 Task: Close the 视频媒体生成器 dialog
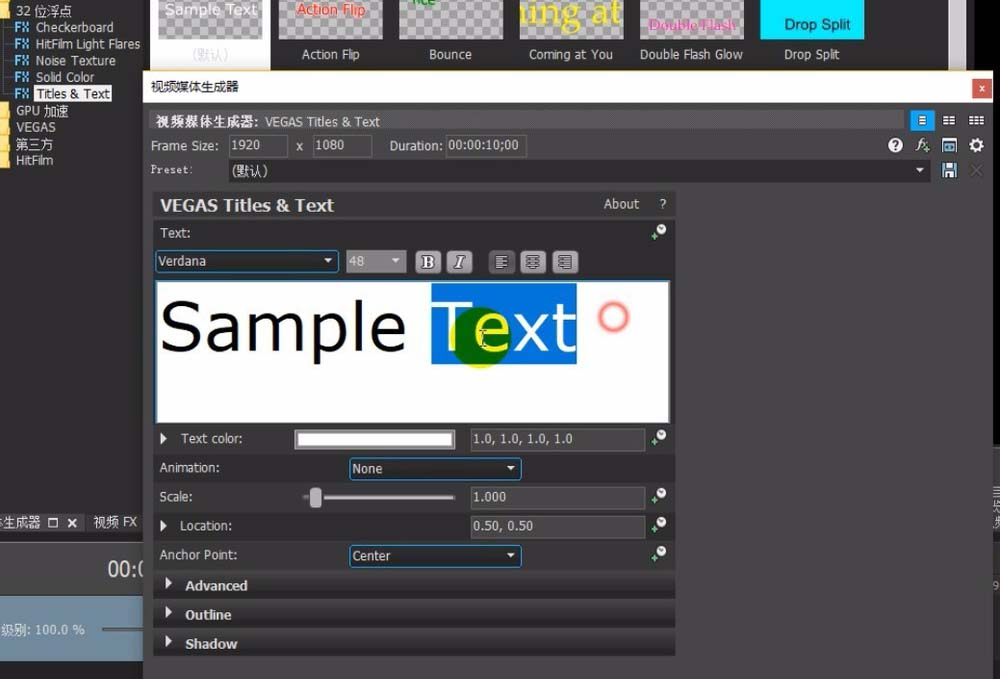[982, 88]
